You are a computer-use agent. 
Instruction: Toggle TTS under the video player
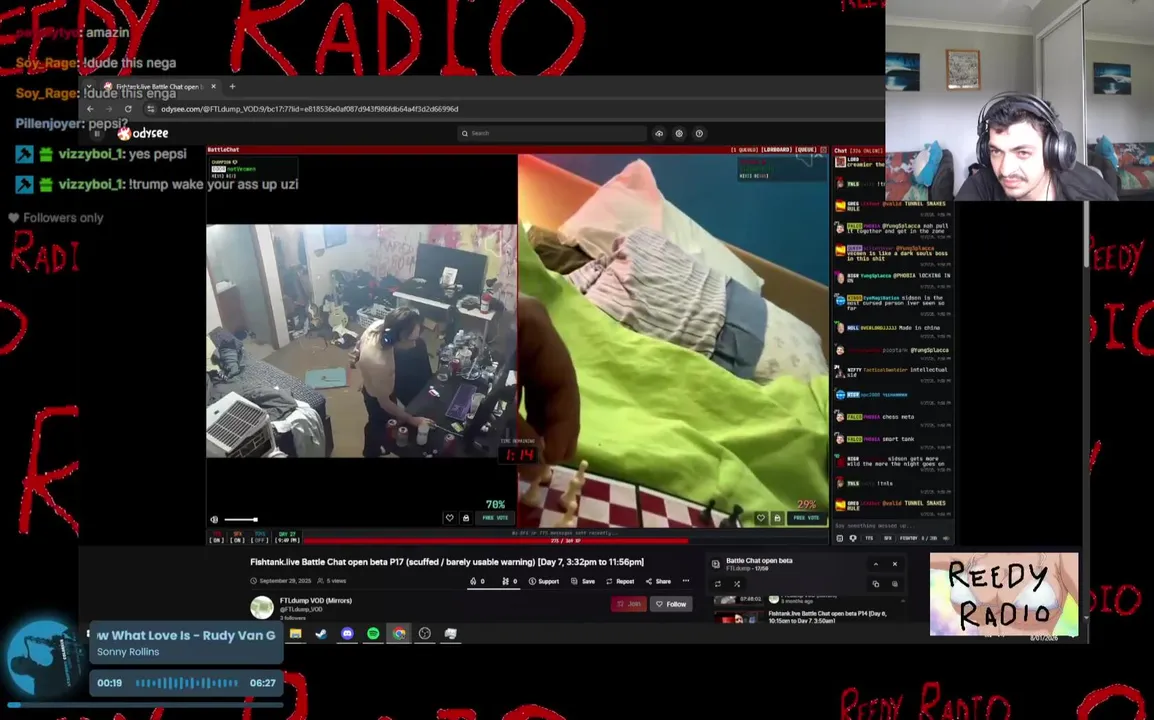tap(216, 537)
